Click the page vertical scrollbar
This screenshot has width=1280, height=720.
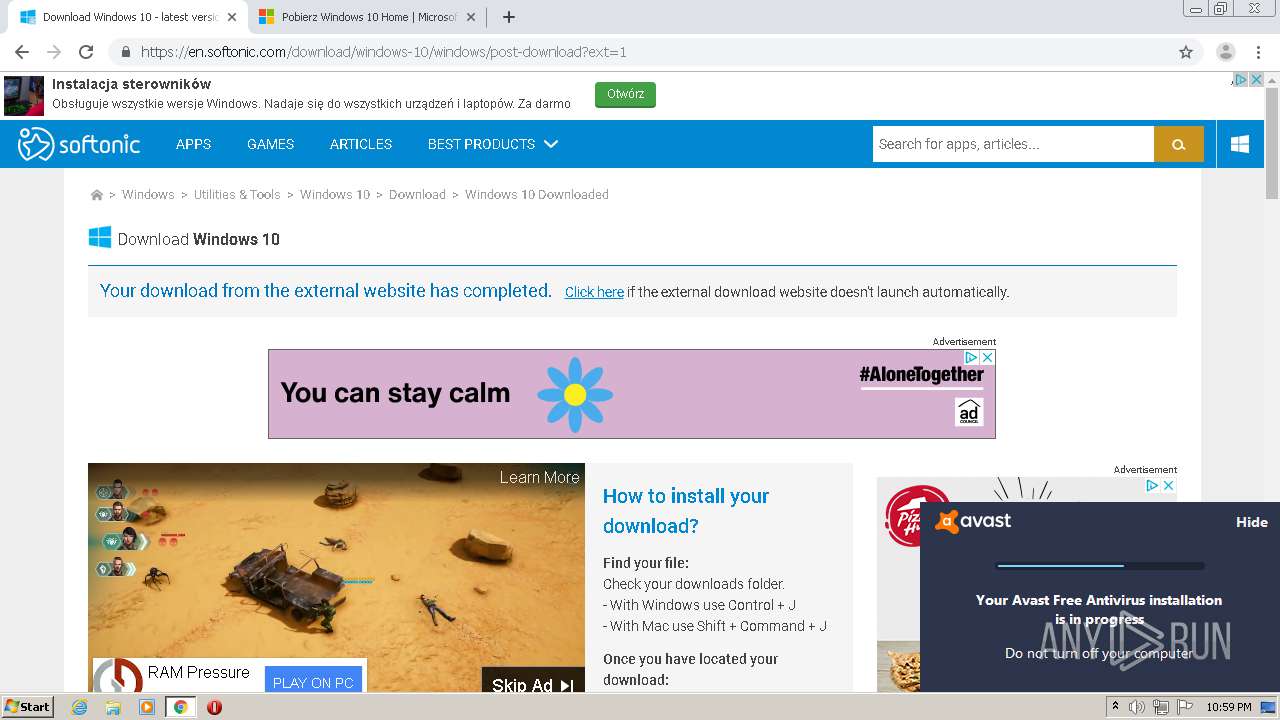pos(1272,144)
